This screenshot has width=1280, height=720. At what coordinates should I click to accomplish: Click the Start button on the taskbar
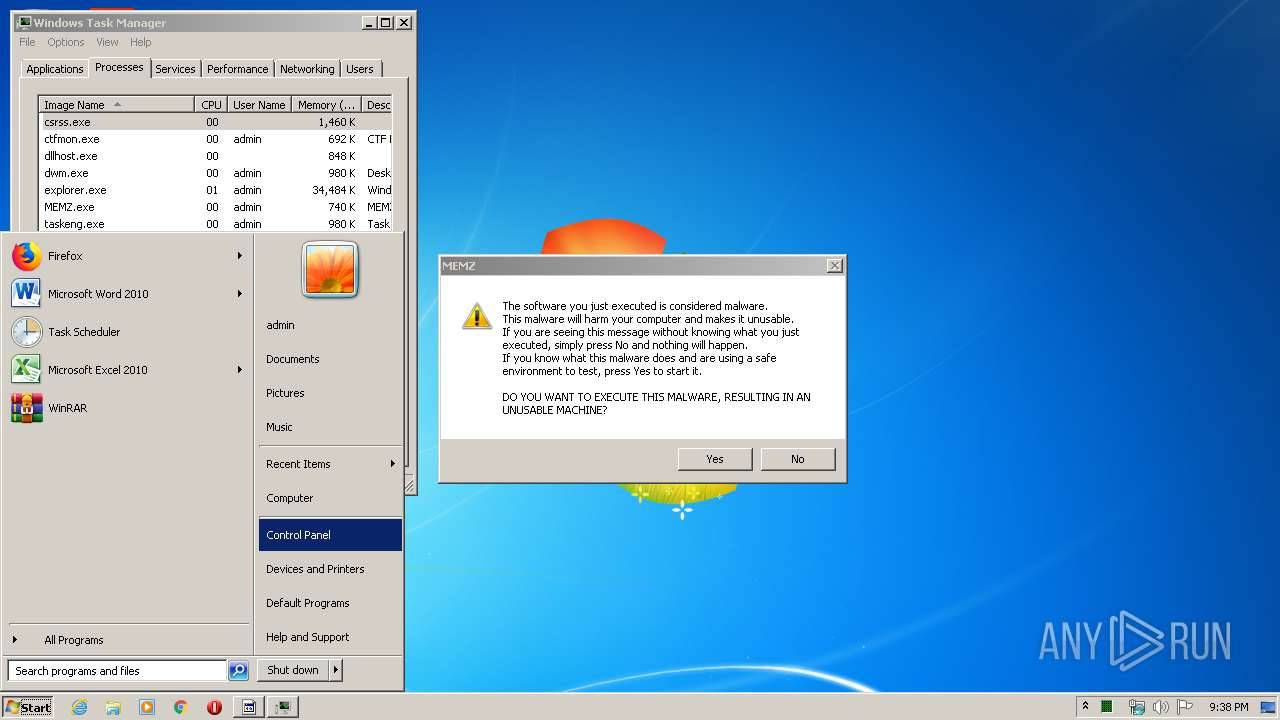coord(28,707)
